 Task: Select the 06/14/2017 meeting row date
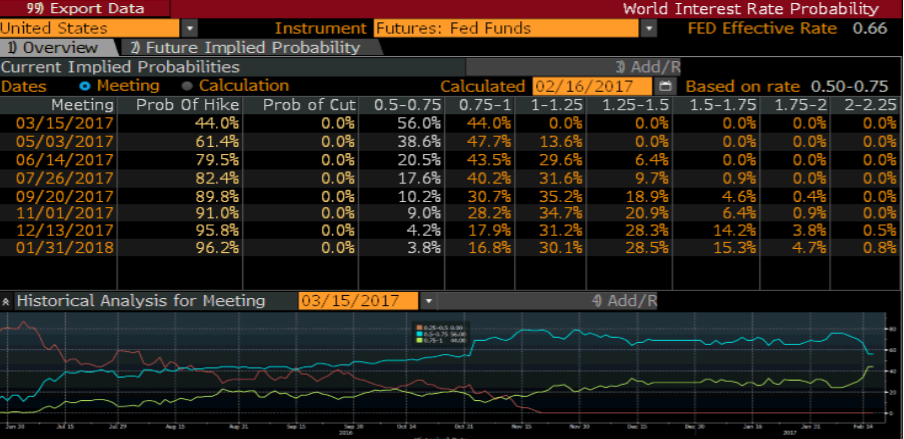coord(65,159)
